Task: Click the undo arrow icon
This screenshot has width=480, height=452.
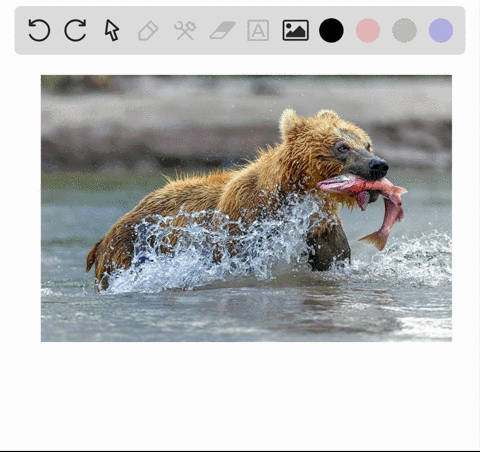Action: [39, 30]
